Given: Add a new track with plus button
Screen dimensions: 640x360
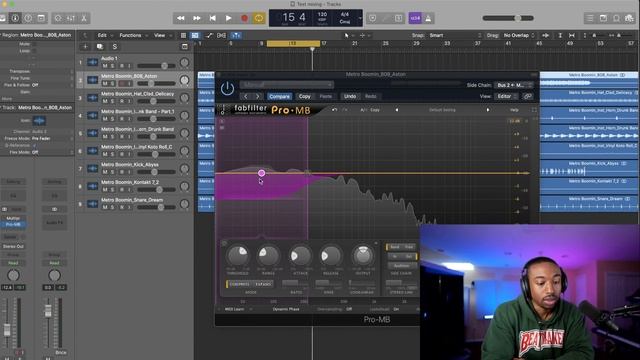Looking at the screenshot, I should (85, 47).
